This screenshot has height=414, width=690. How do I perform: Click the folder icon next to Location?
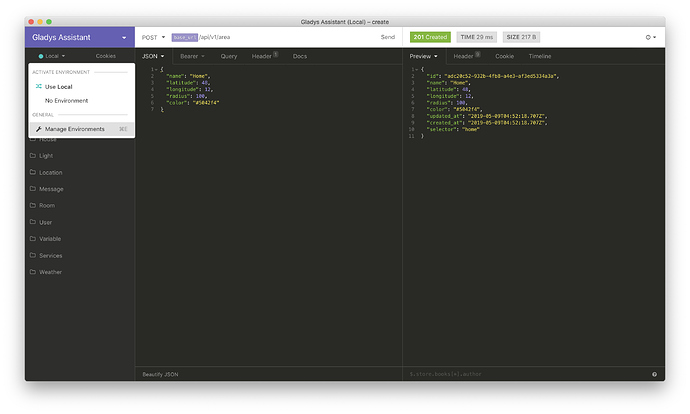point(33,172)
